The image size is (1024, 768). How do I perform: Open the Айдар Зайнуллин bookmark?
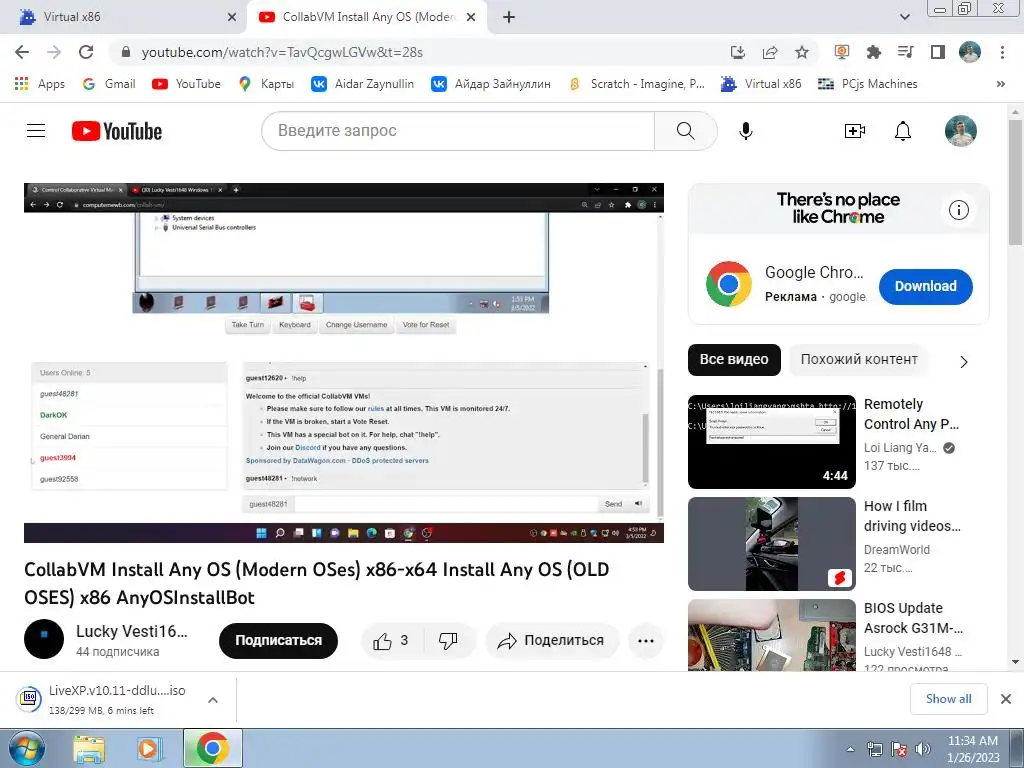tap(491, 84)
